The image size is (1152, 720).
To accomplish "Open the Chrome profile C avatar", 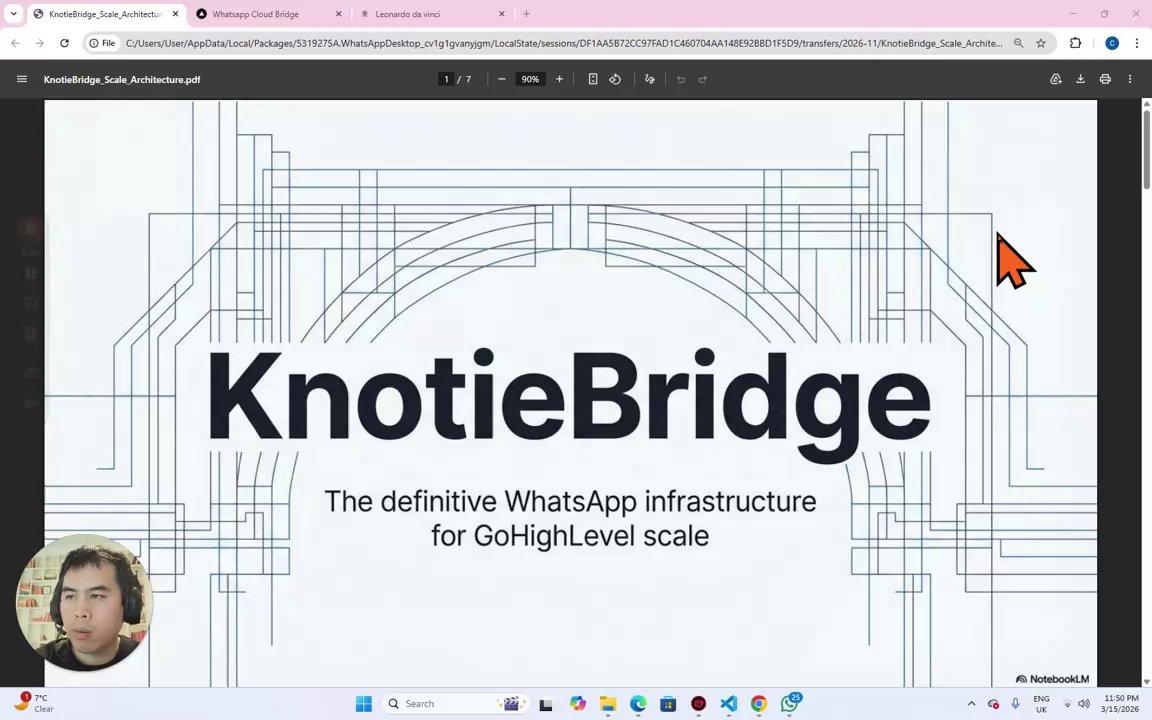I will pyautogui.click(x=1112, y=43).
